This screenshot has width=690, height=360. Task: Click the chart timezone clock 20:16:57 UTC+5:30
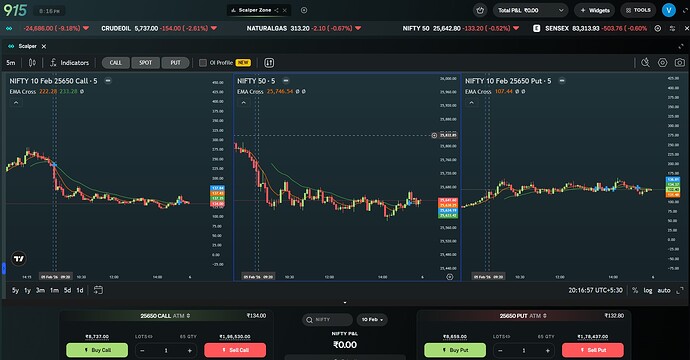coord(595,290)
